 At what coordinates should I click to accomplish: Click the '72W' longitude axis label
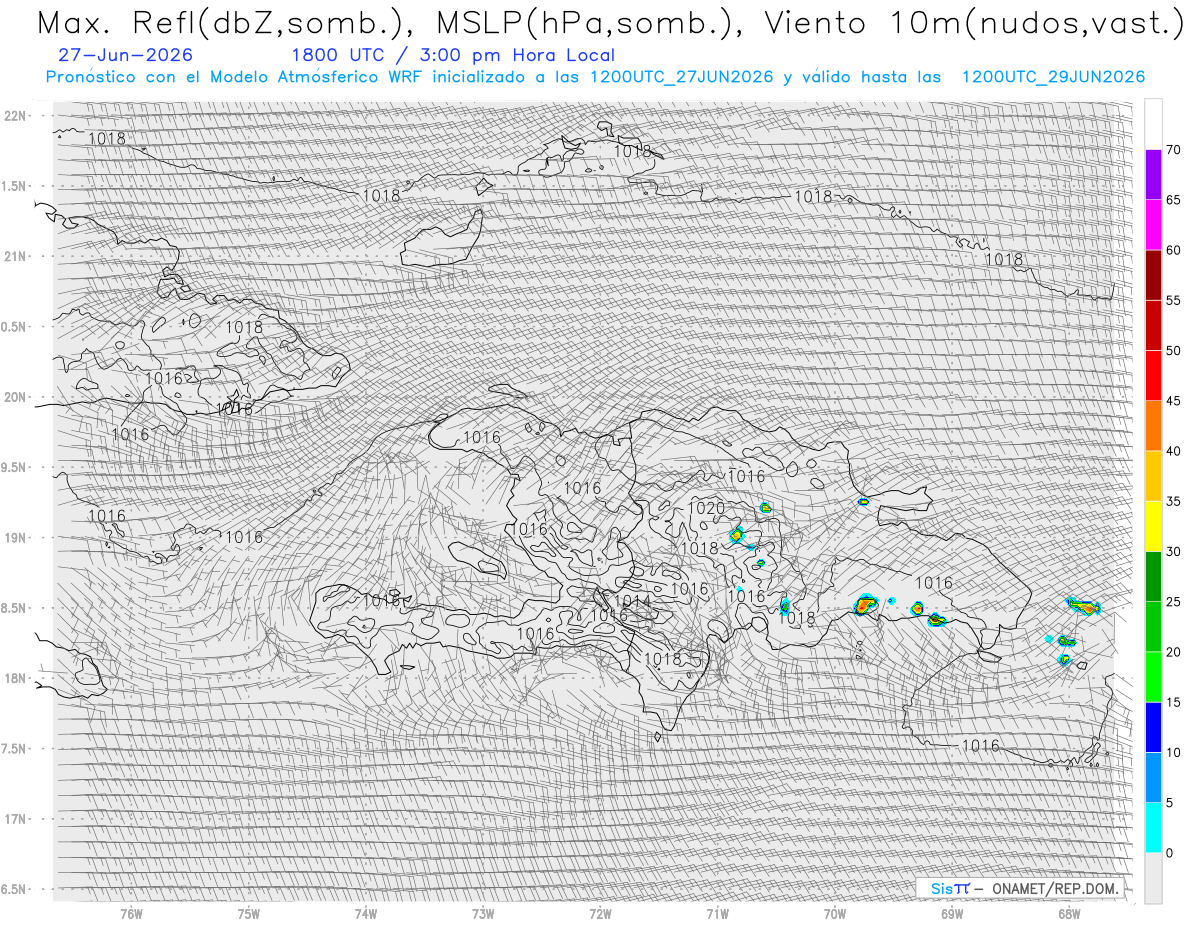tap(600, 913)
